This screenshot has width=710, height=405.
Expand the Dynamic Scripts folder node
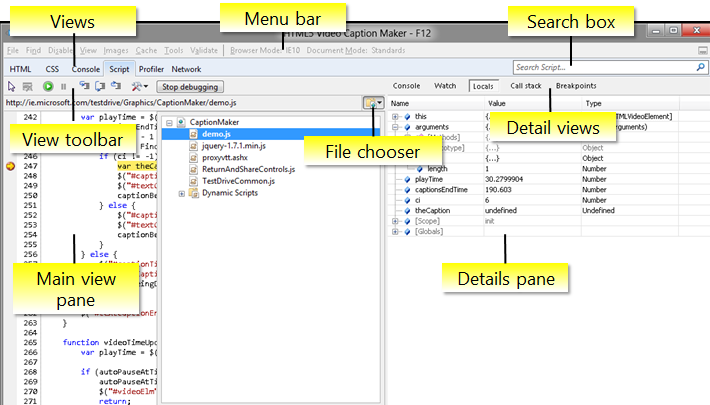point(182,193)
